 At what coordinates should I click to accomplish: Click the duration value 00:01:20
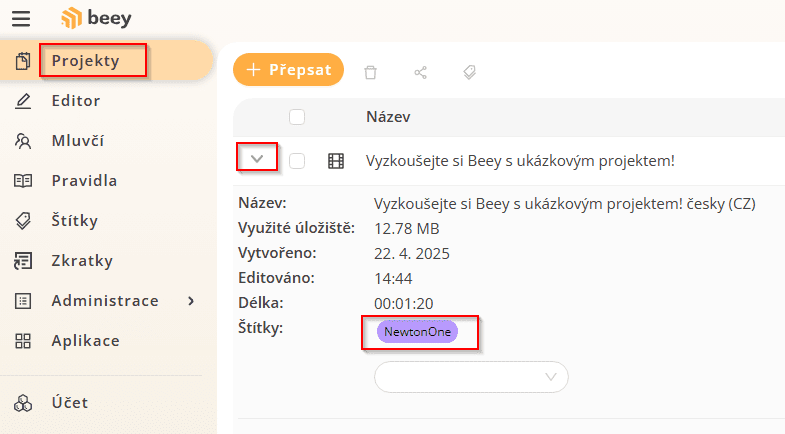point(404,304)
